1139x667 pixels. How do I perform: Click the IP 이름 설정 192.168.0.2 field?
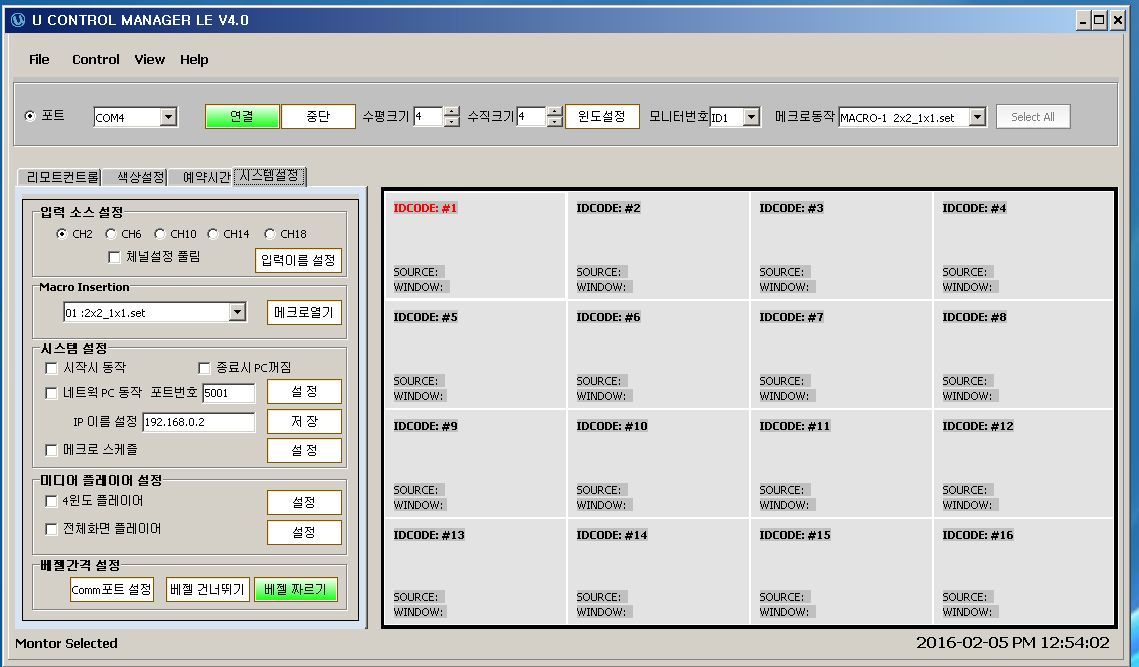tap(199, 422)
